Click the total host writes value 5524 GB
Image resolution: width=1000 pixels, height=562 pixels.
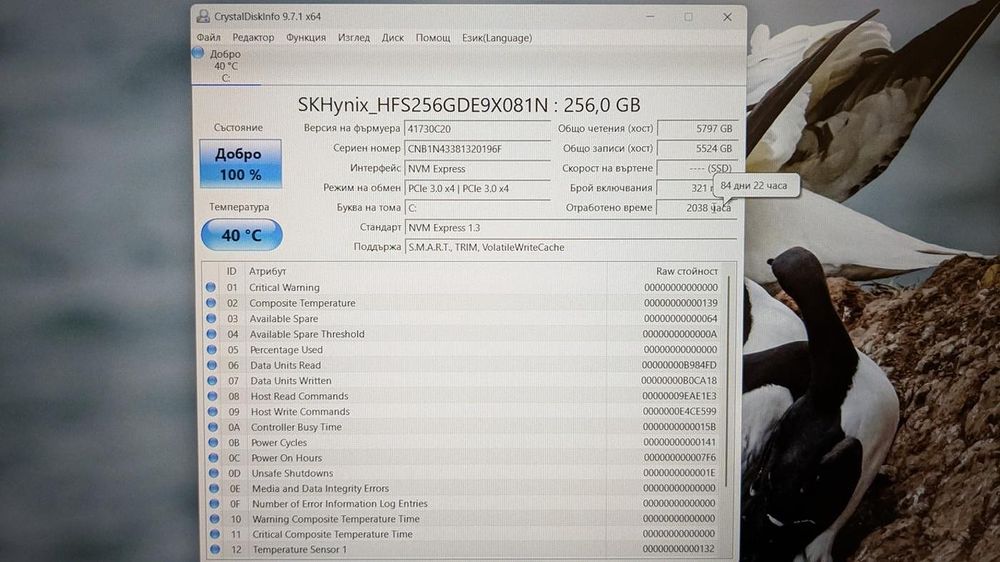[697, 148]
